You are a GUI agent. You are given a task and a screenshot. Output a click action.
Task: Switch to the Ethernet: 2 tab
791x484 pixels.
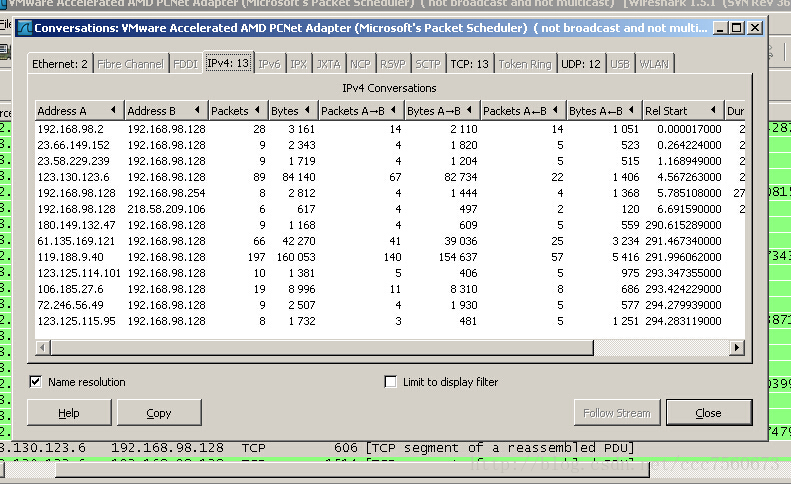pyautogui.click(x=60, y=64)
